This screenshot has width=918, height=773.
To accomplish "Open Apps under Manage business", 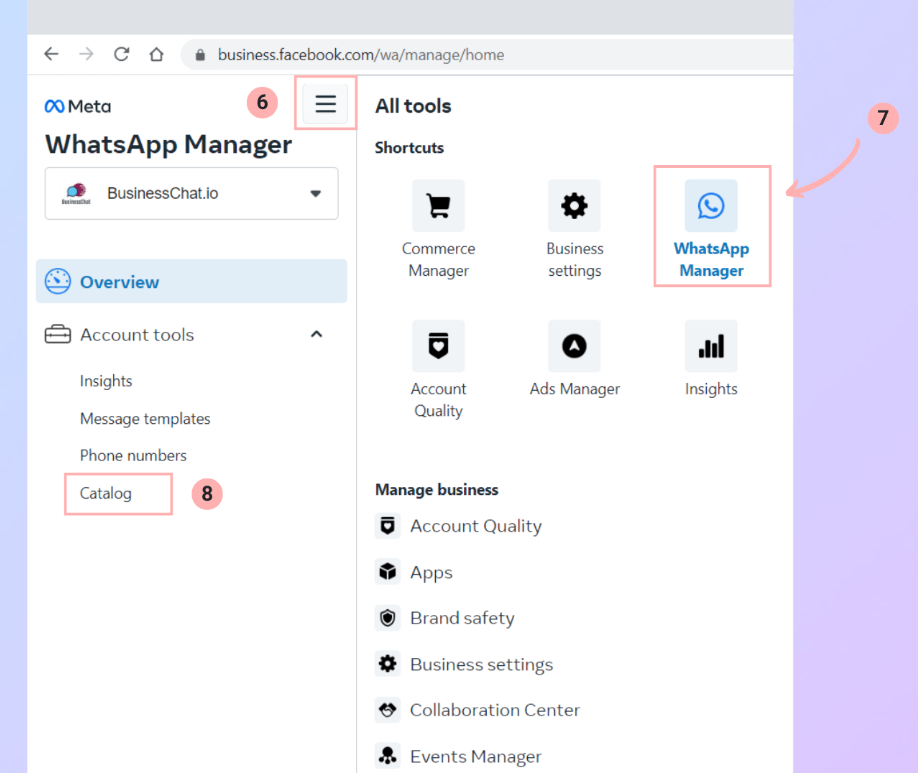I will [431, 573].
